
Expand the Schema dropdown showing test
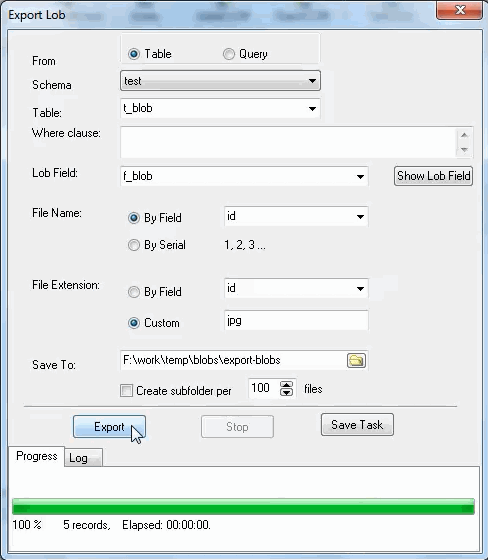coord(220,81)
